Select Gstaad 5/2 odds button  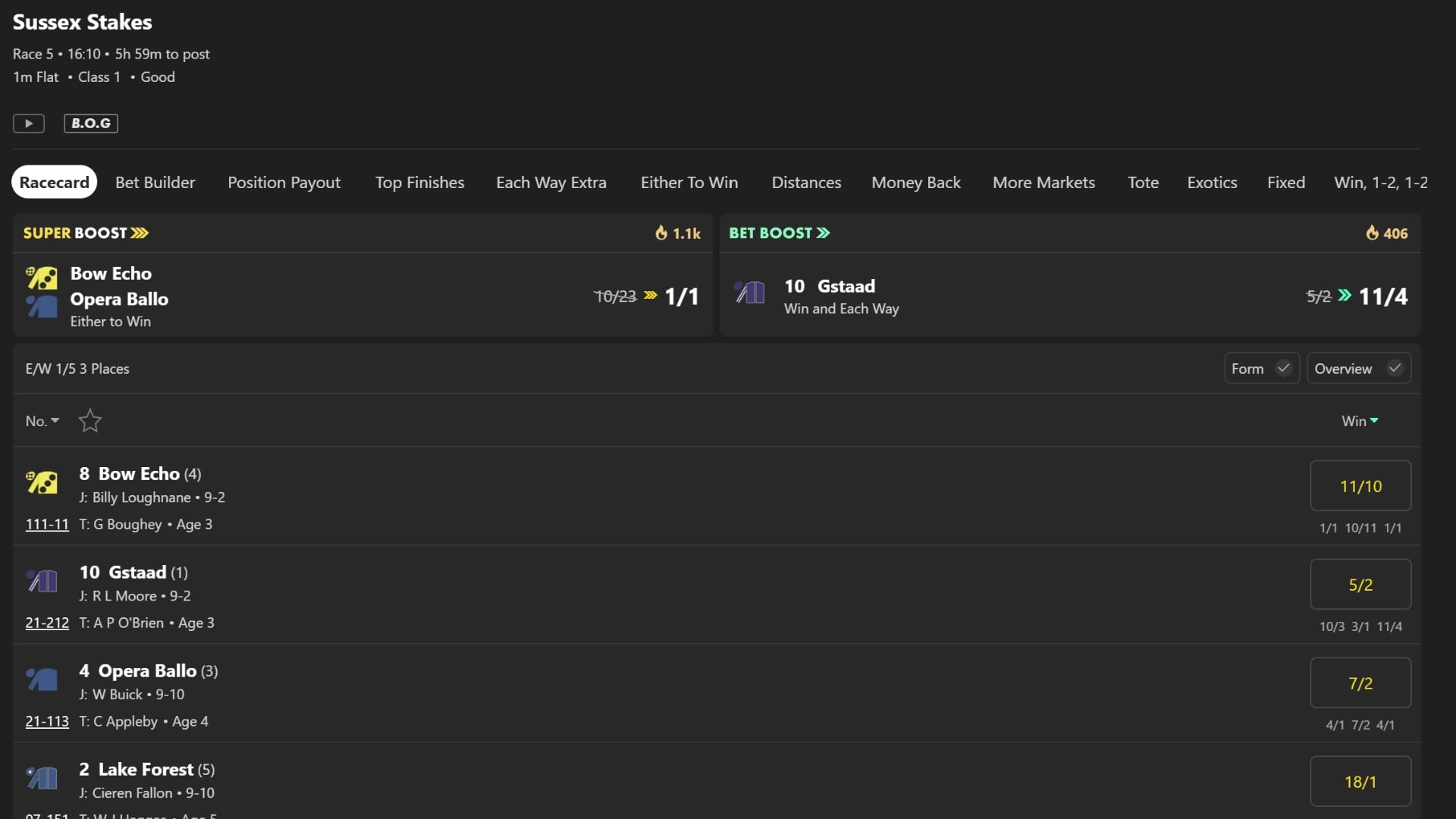[x=1360, y=584]
